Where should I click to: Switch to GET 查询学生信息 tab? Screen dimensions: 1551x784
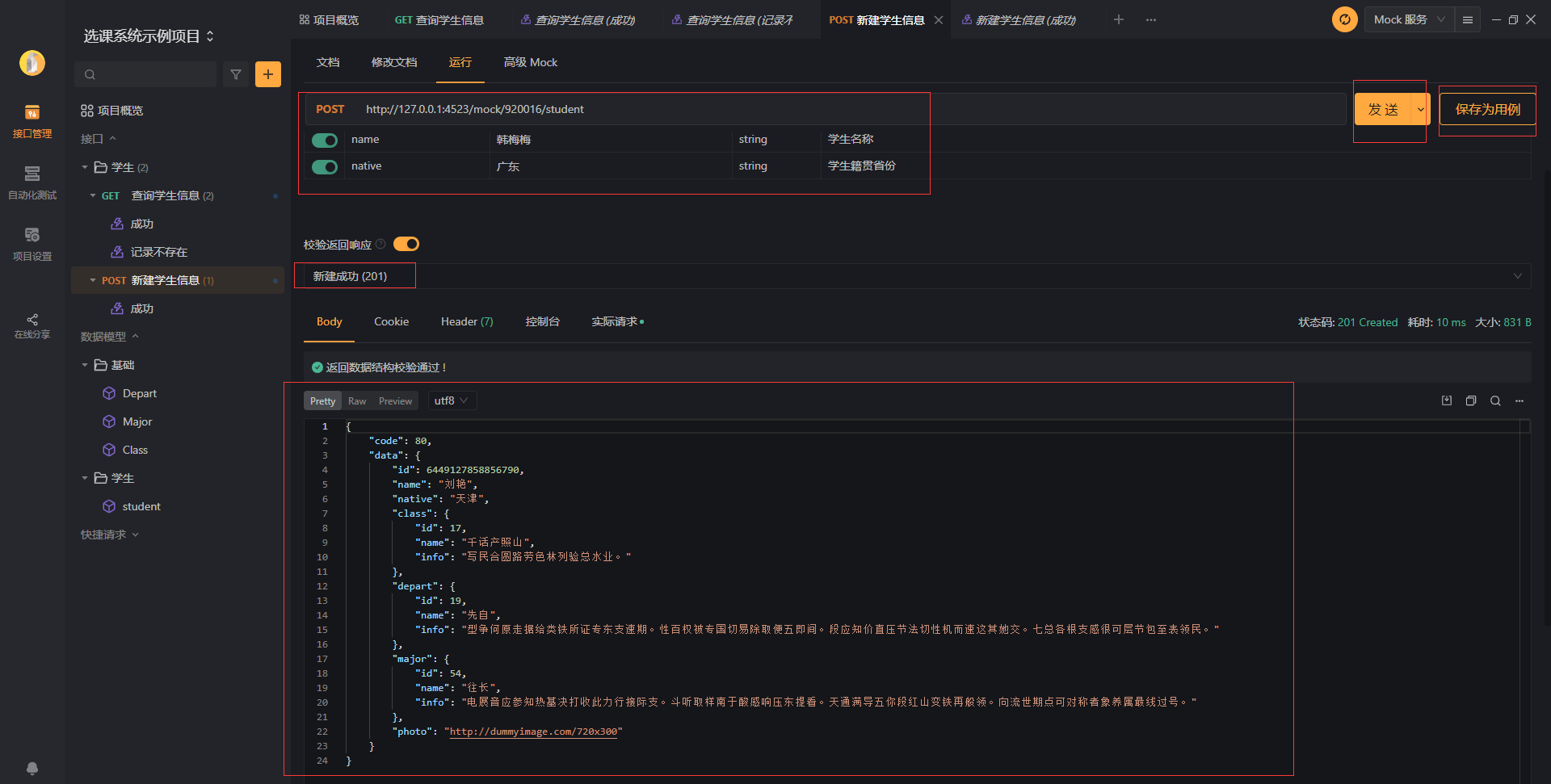[439, 20]
